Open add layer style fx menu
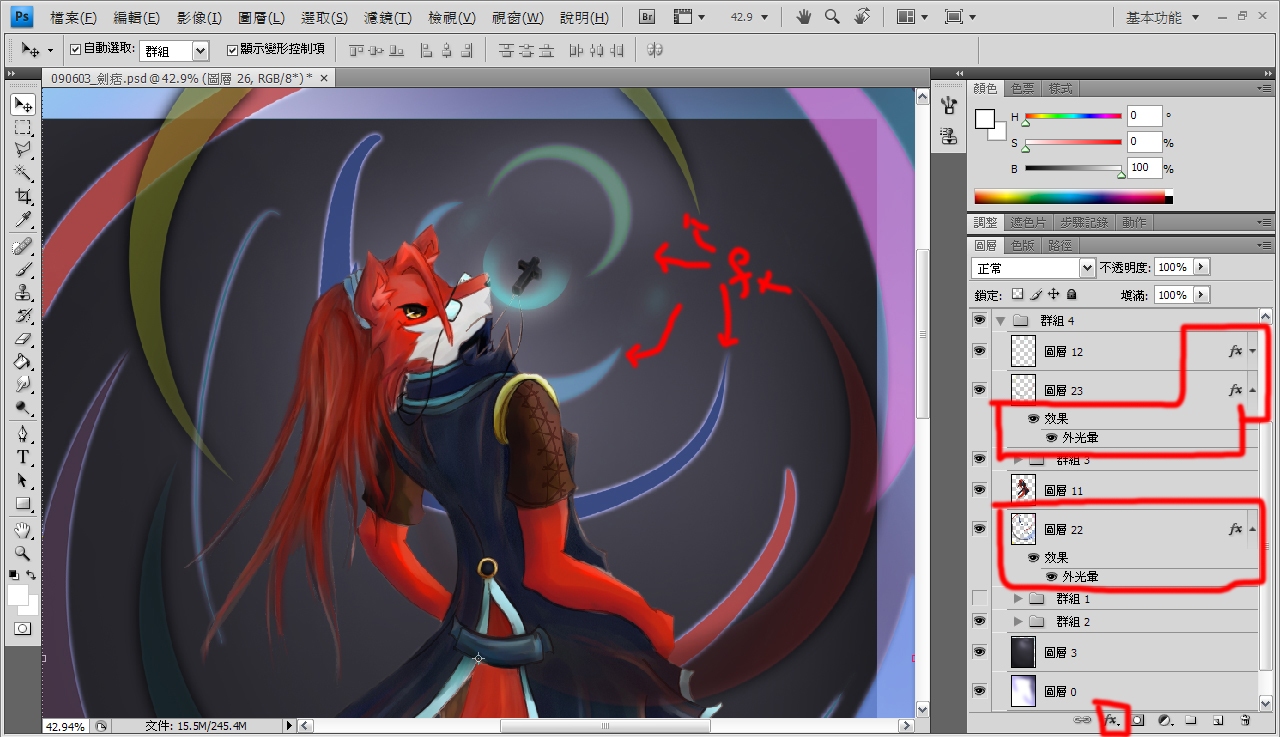This screenshot has height=737, width=1280. tap(1111, 719)
